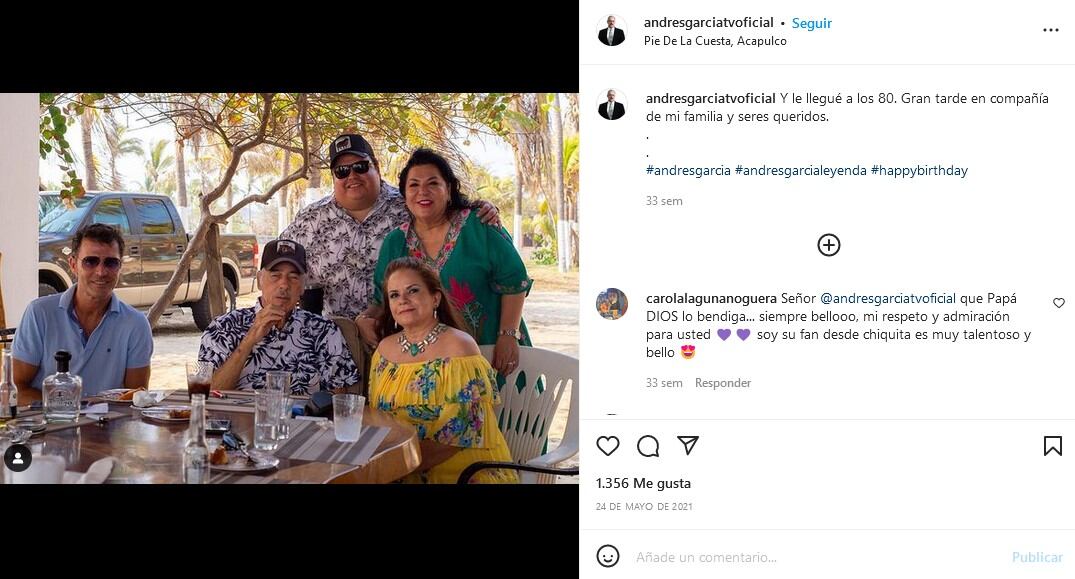Save post with the bookmark icon
This screenshot has width=1075, height=579.
(1052, 446)
